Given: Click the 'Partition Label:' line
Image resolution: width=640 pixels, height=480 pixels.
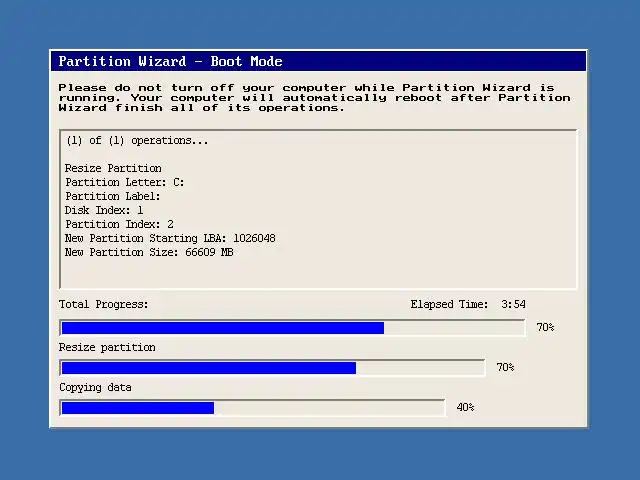Looking at the screenshot, I should pyautogui.click(x=113, y=196).
